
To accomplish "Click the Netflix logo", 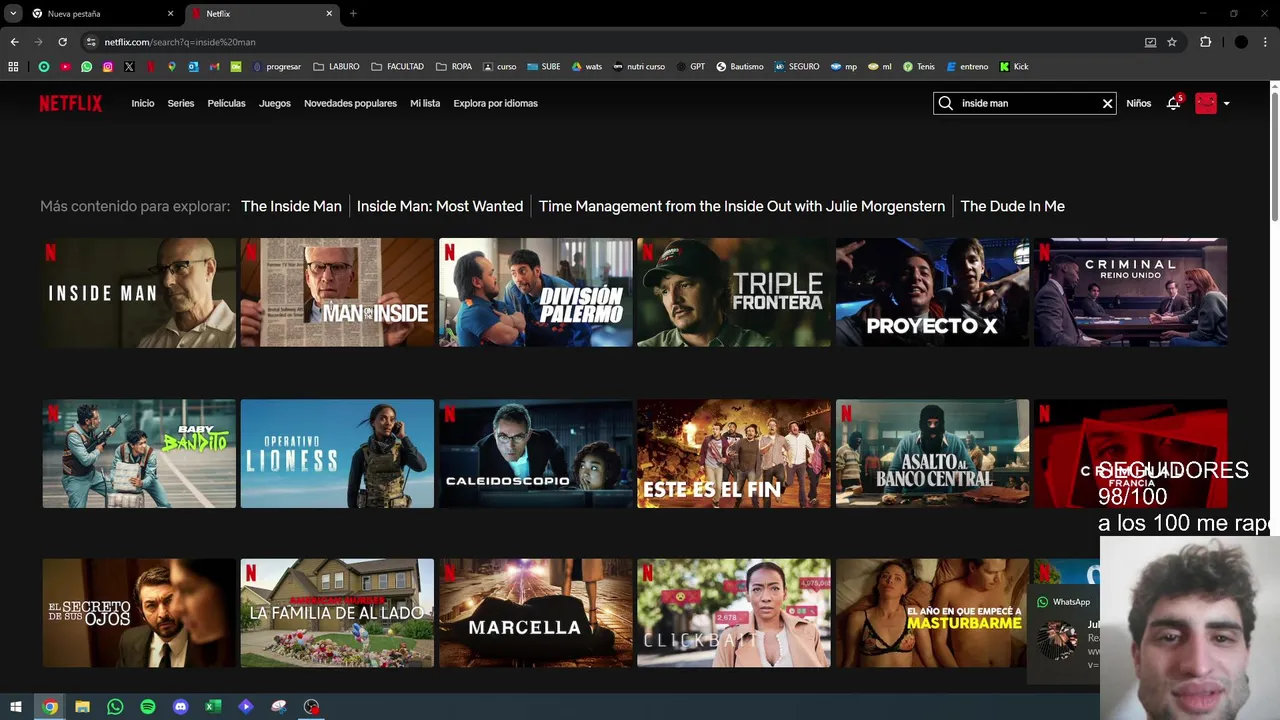I will [x=70, y=103].
